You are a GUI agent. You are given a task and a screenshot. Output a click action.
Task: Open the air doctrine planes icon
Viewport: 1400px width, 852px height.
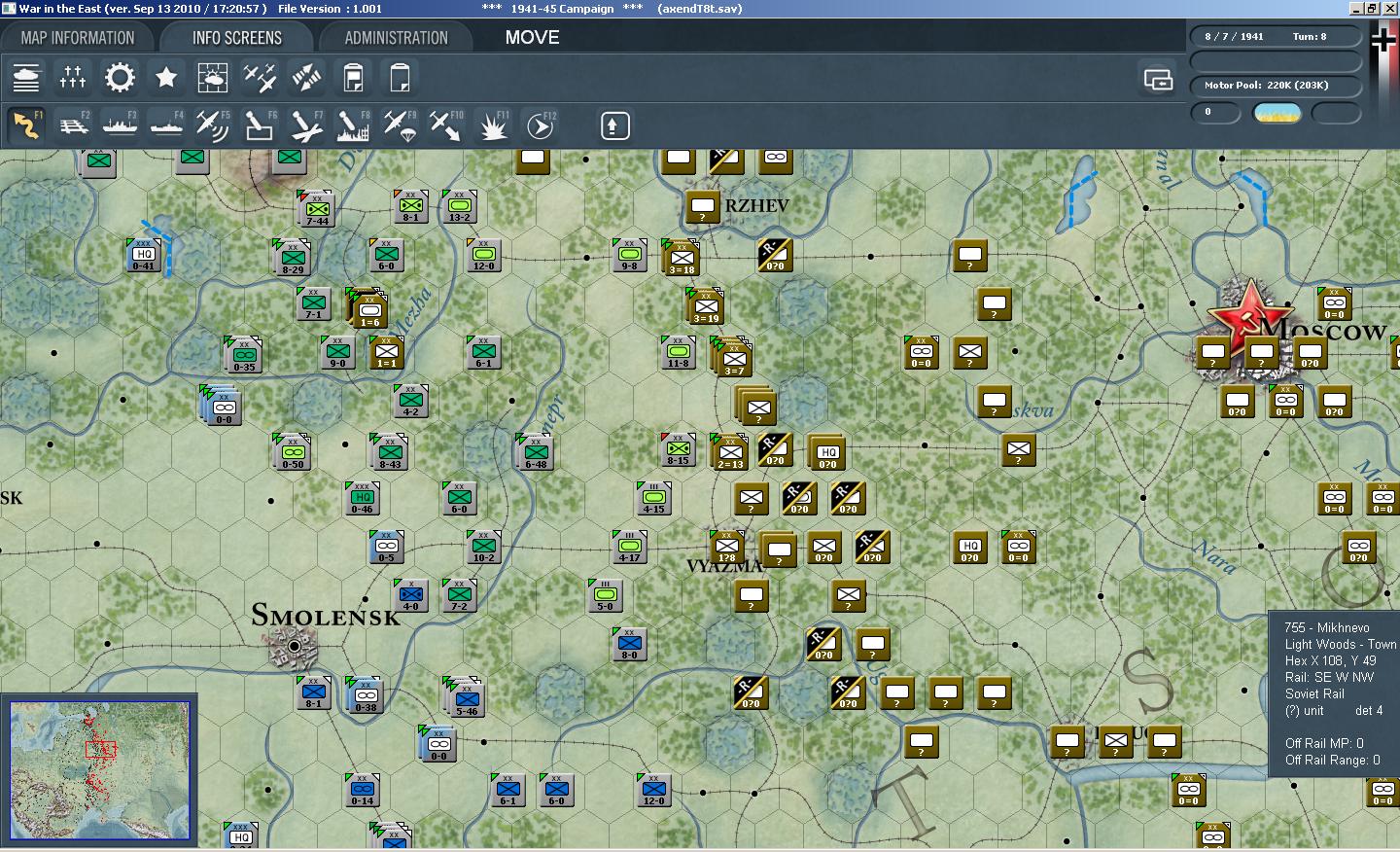260,77
